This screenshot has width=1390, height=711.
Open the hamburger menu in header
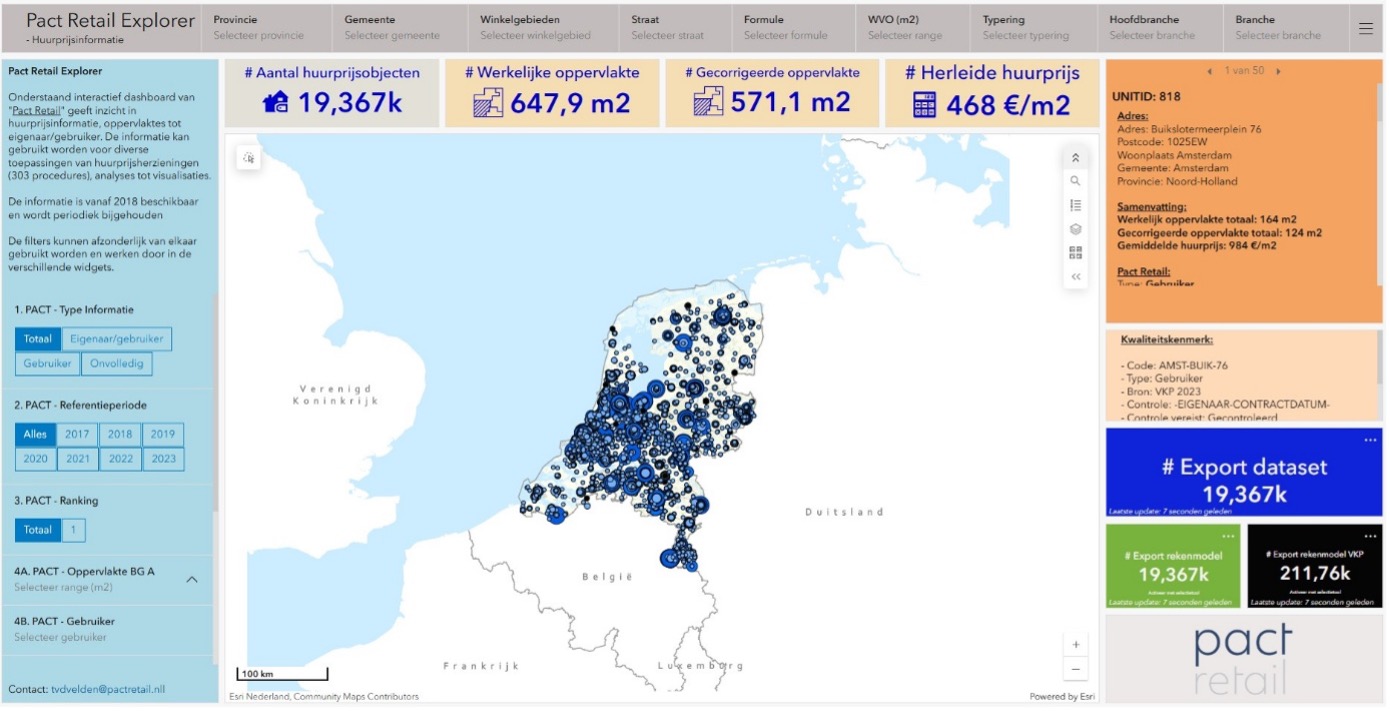coord(1365,29)
